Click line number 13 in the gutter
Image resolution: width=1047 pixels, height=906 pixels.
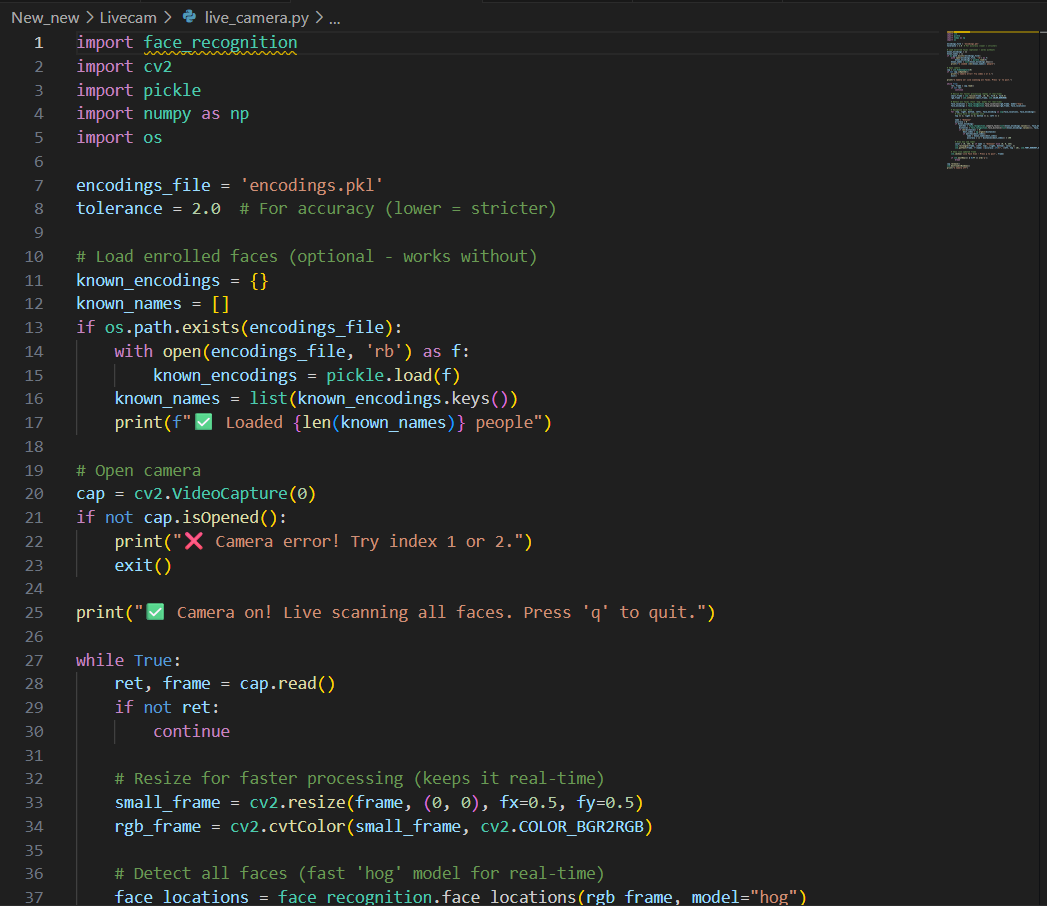[35, 327]
